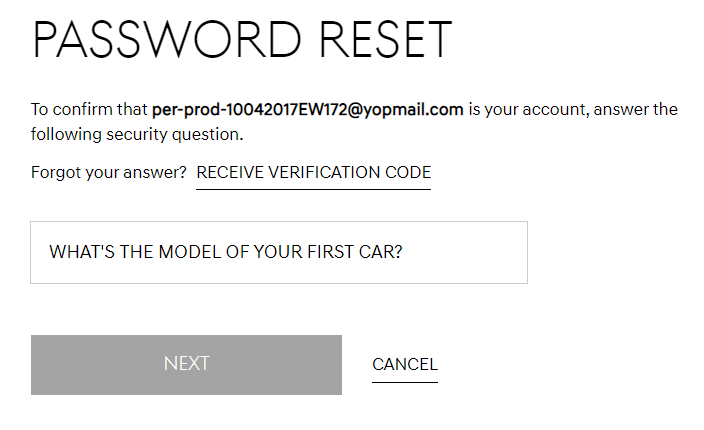Open the RECEIVE VERIFICATION CODE link
Screen dimensions: 704x430
(313, 173)
